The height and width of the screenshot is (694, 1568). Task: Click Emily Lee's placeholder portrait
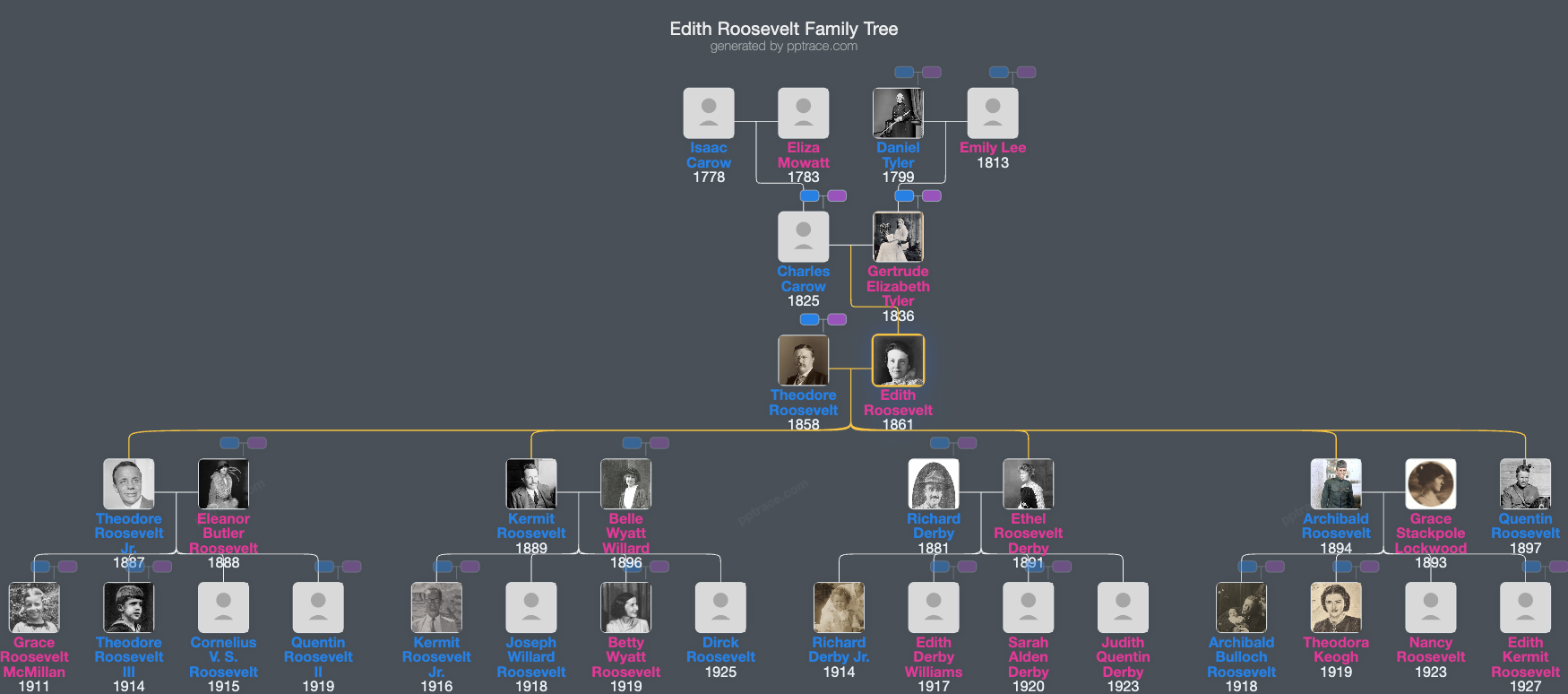tap(993, 113)
